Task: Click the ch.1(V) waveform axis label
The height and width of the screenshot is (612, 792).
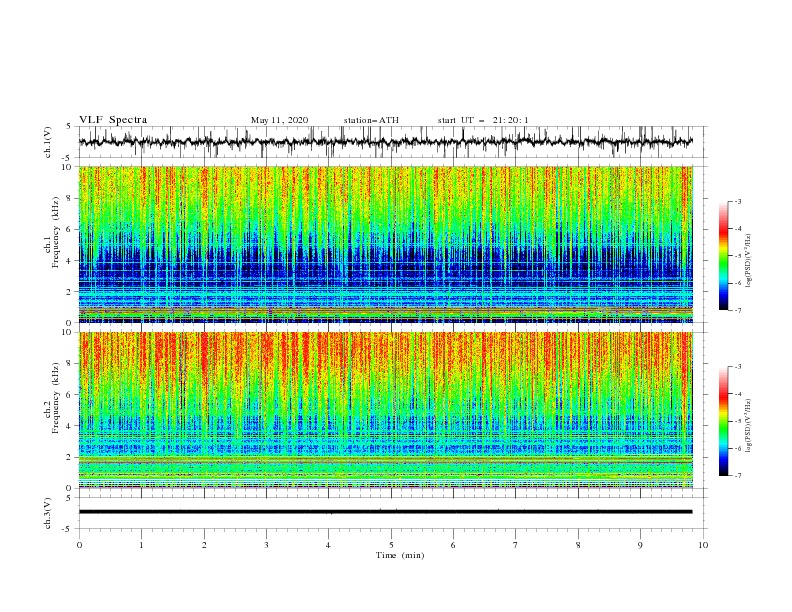Action: (48, 142)
